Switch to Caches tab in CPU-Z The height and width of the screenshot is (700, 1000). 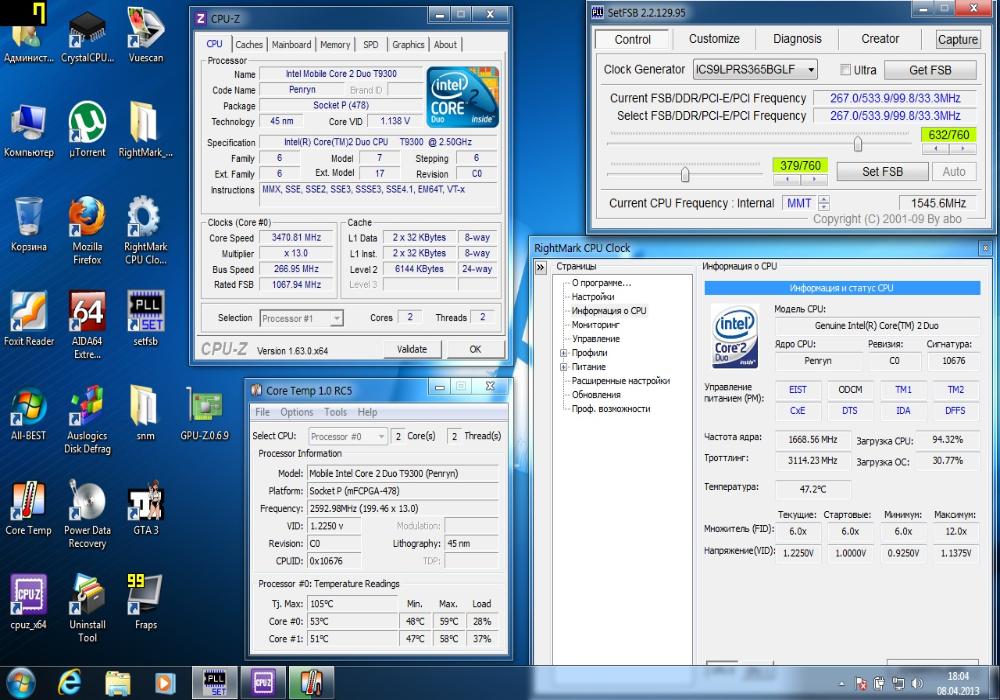pos(249,45)
